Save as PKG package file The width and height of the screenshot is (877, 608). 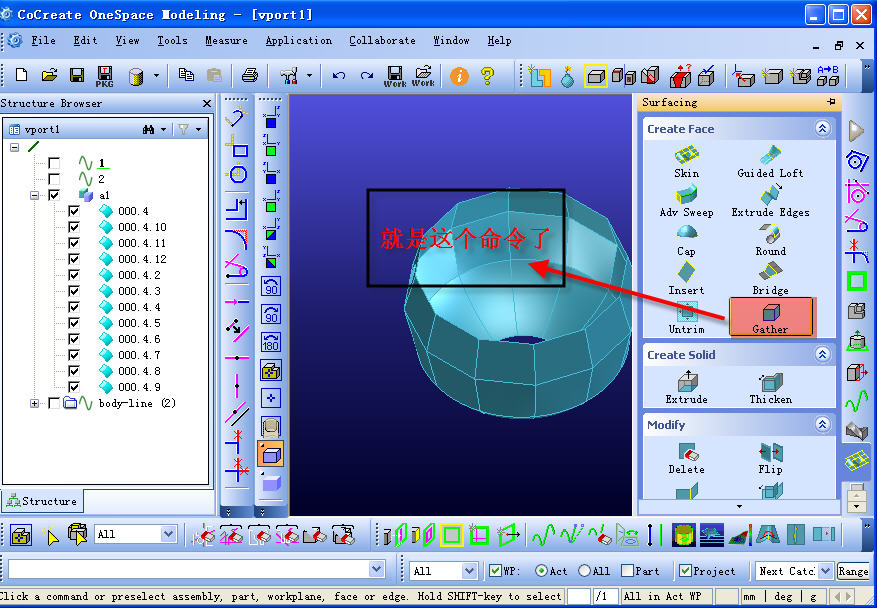[105, 76]
